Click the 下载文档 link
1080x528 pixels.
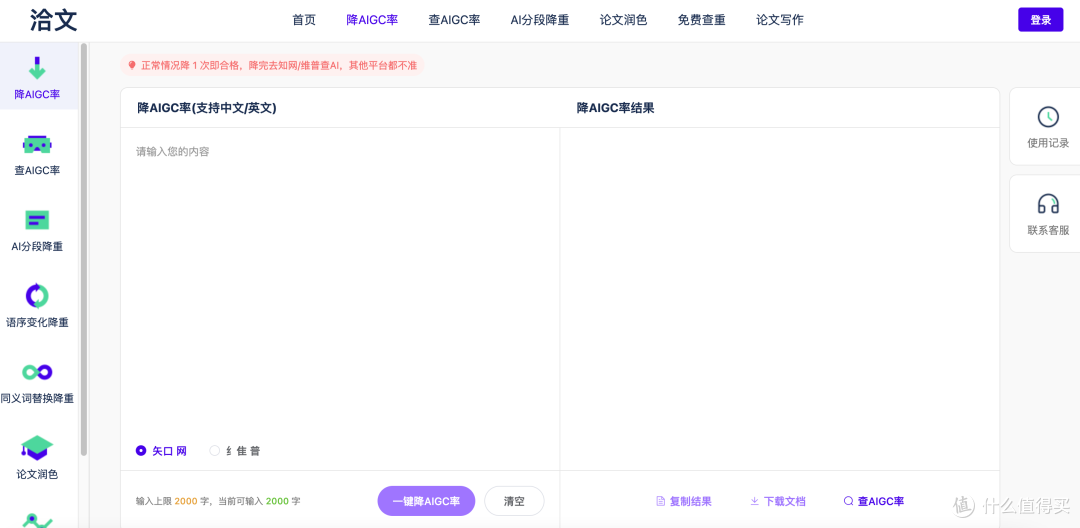click(778, 501)
